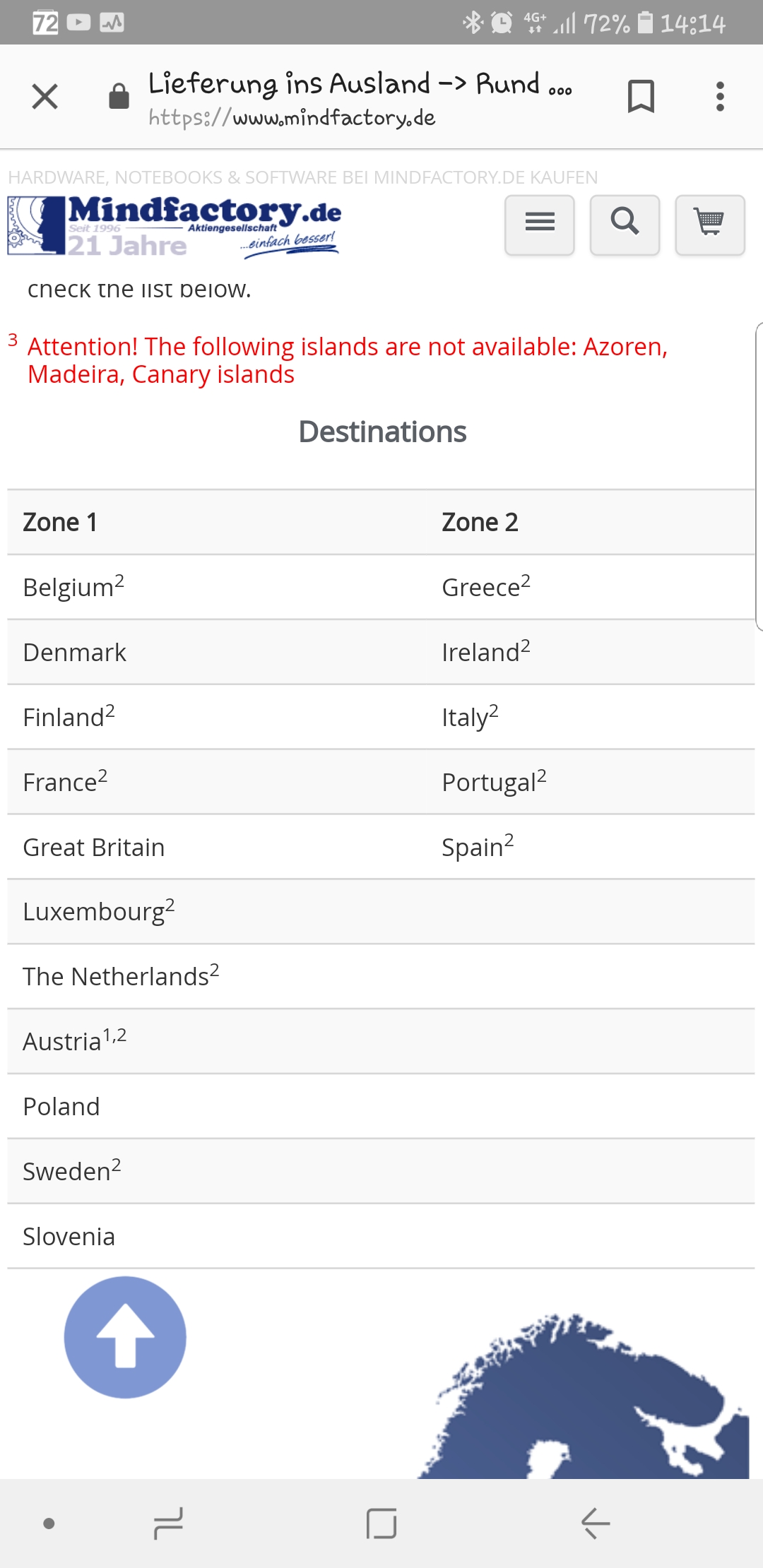Screen dimensions: 763x1568
Task: Open the Android recent apps button
Action: tap(168, 1523)
